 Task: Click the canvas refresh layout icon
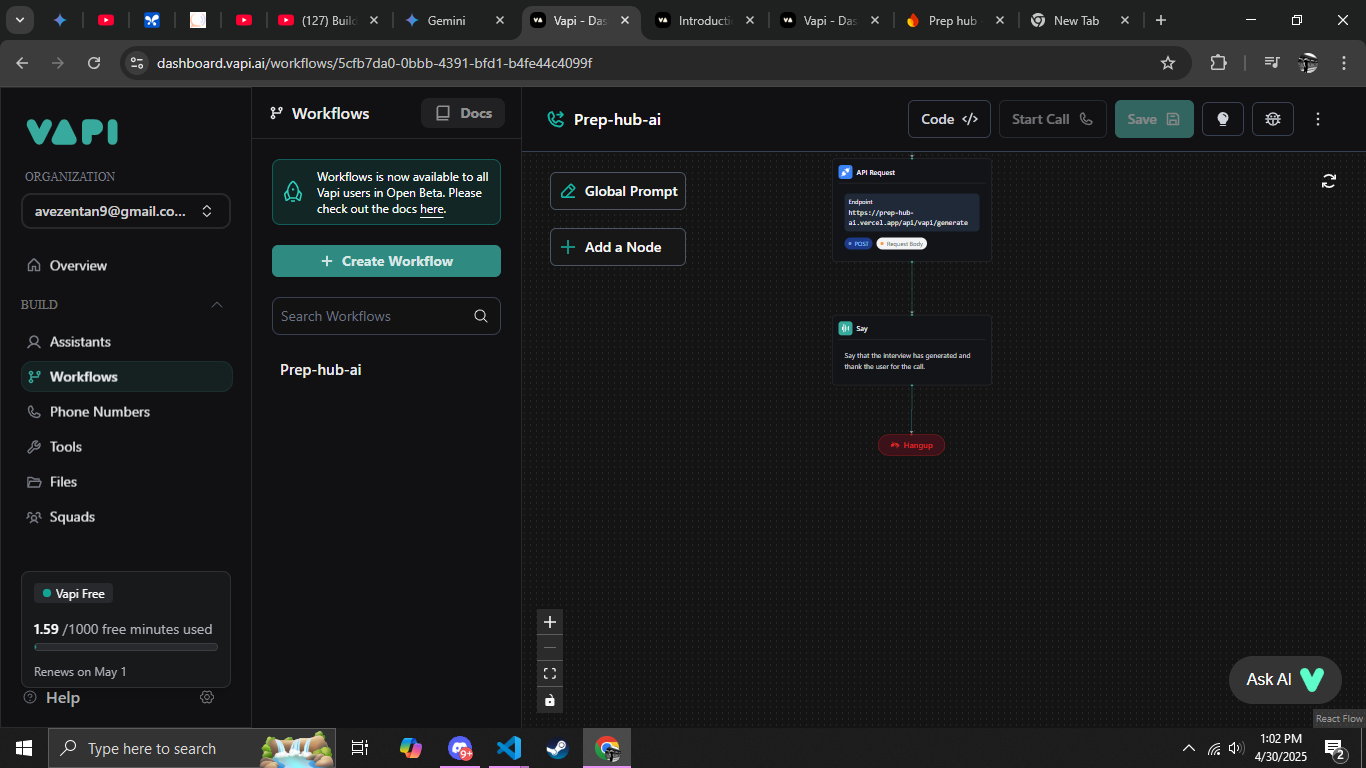(x=1329, y=181)
